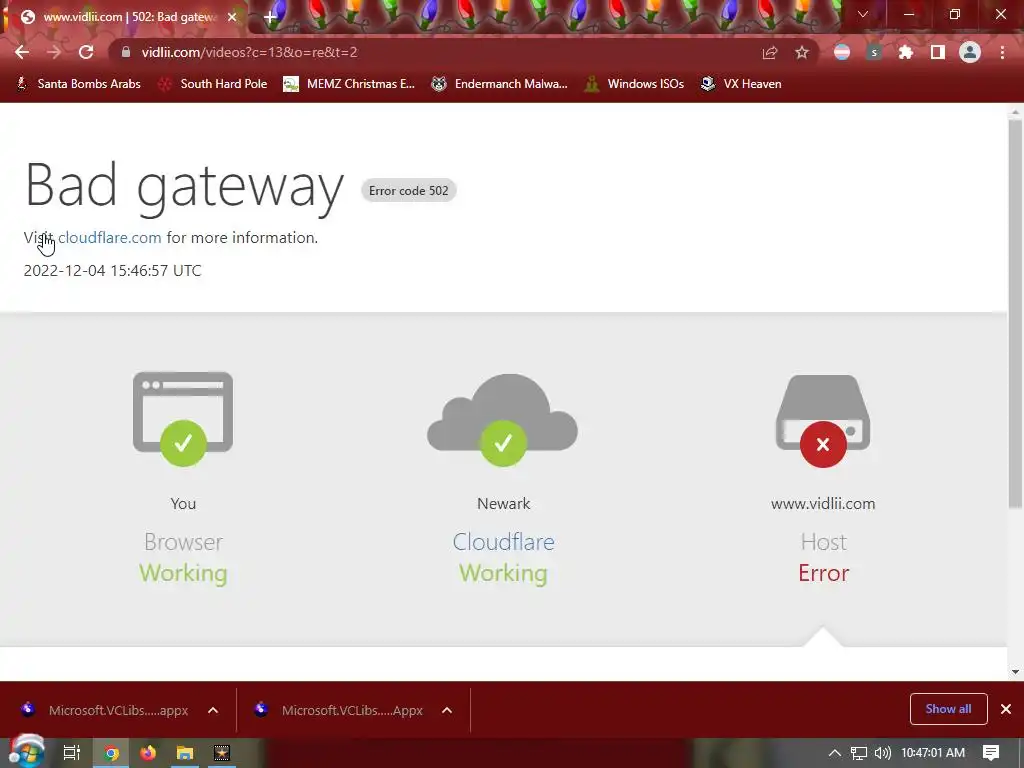Screen dimensions: 1024x768
Task: Open a new tab with plus button
Action: tap(270, 18)
